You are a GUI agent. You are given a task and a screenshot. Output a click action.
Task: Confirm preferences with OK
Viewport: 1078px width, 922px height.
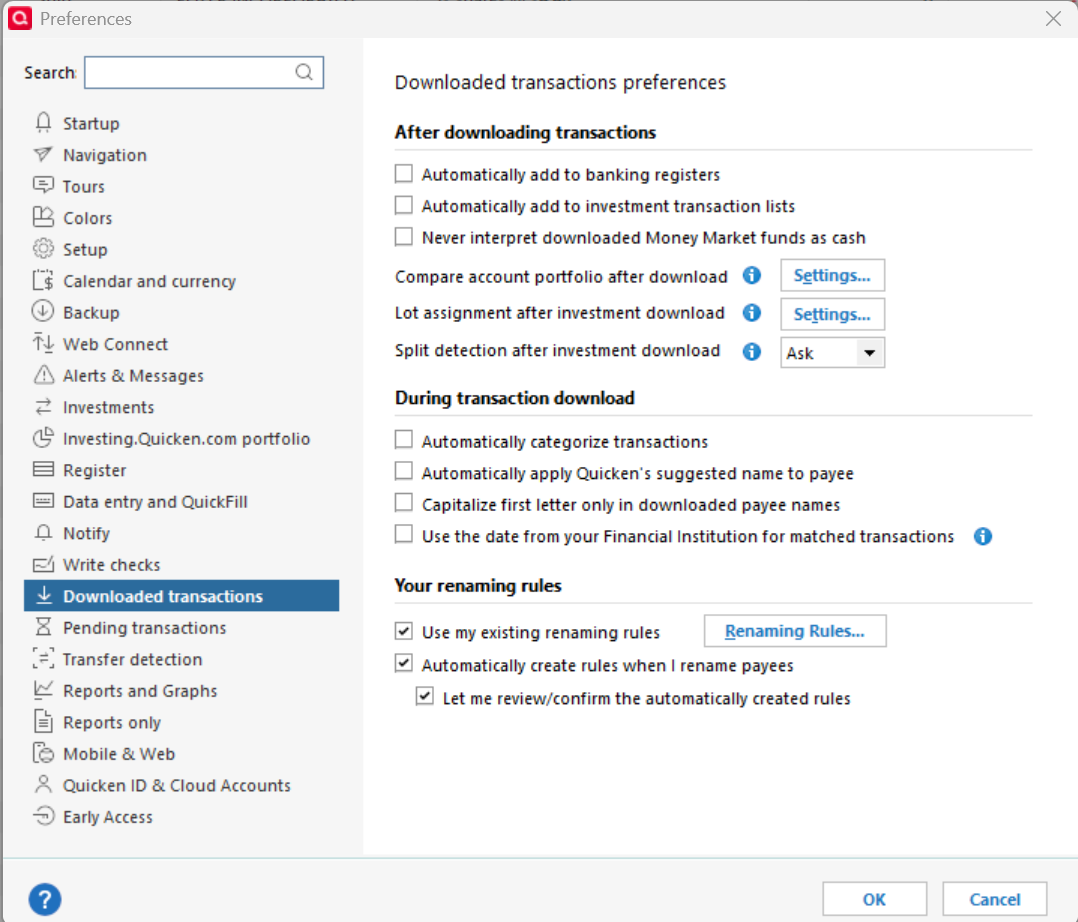click(x=874, y=899)
